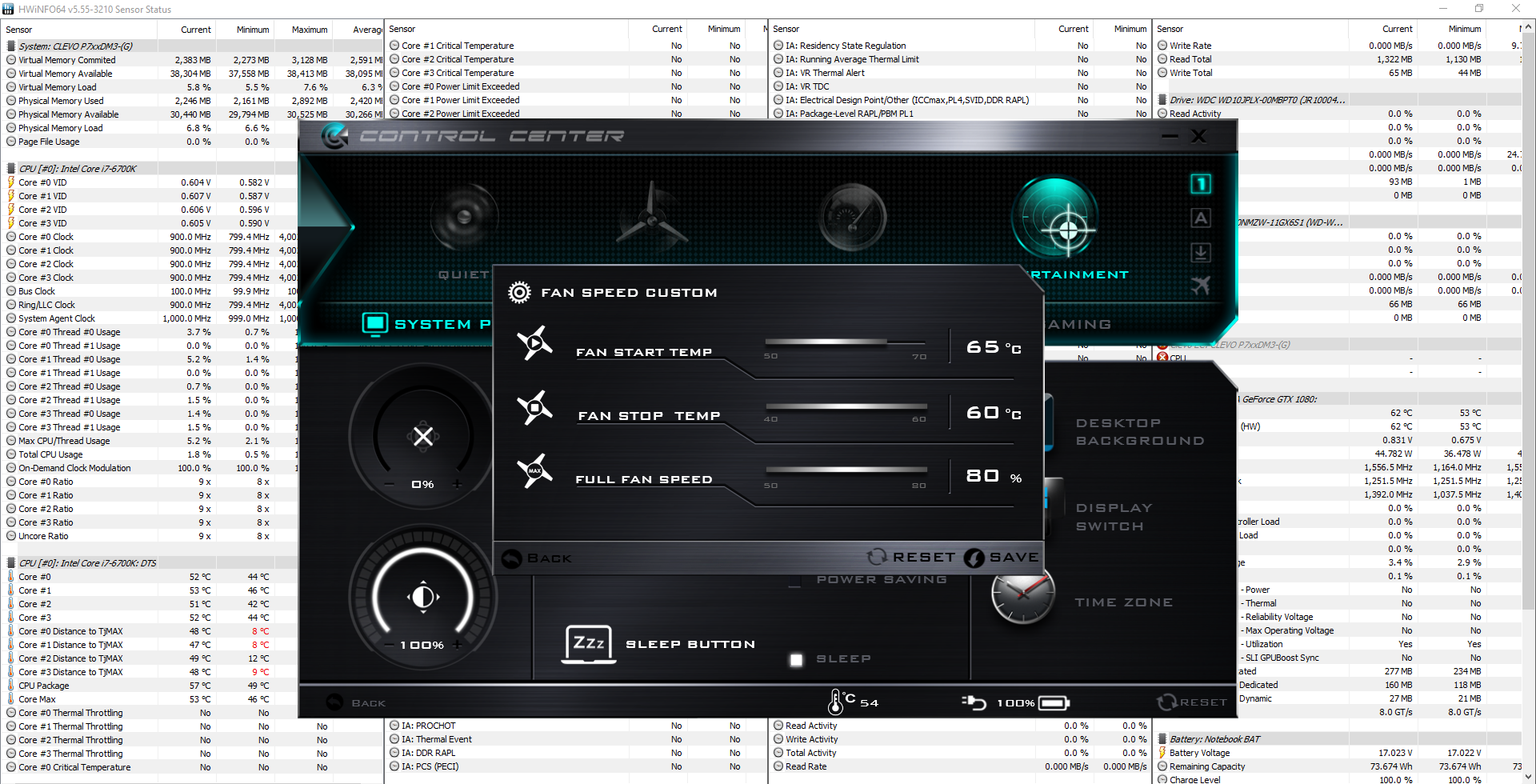Go Back from Fan Speed Custom dialog
Viewport: 1536px width, 784px height.
[x=537, y=558]
